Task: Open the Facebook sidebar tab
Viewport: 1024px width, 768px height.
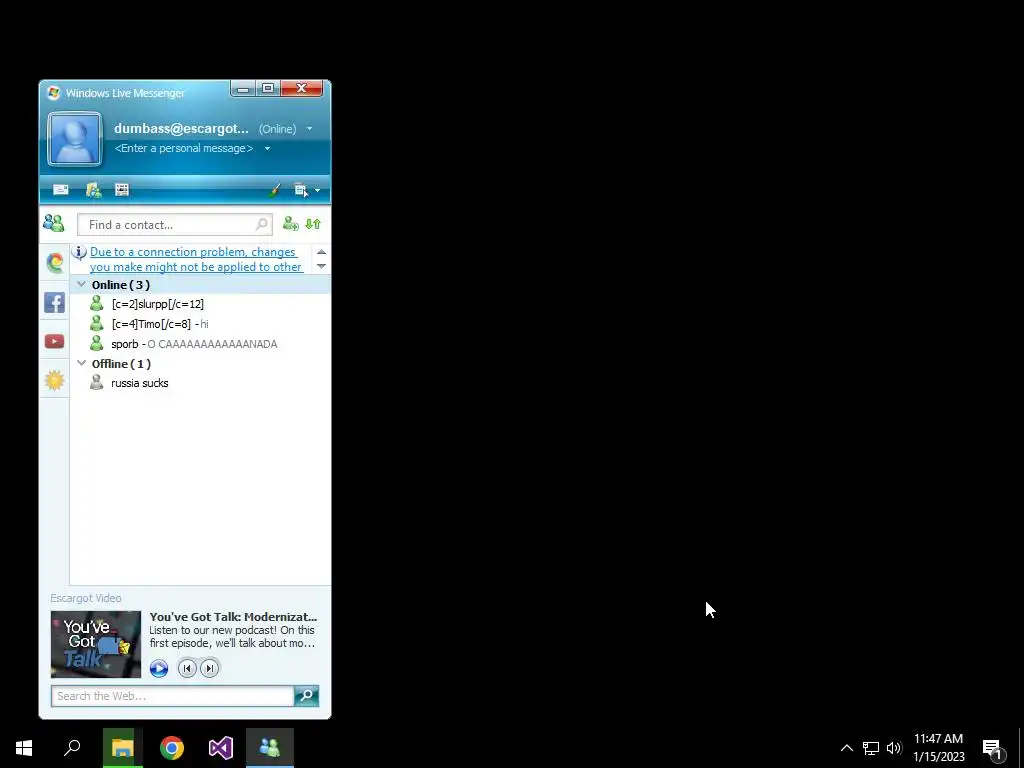Action: coord(54,302)
